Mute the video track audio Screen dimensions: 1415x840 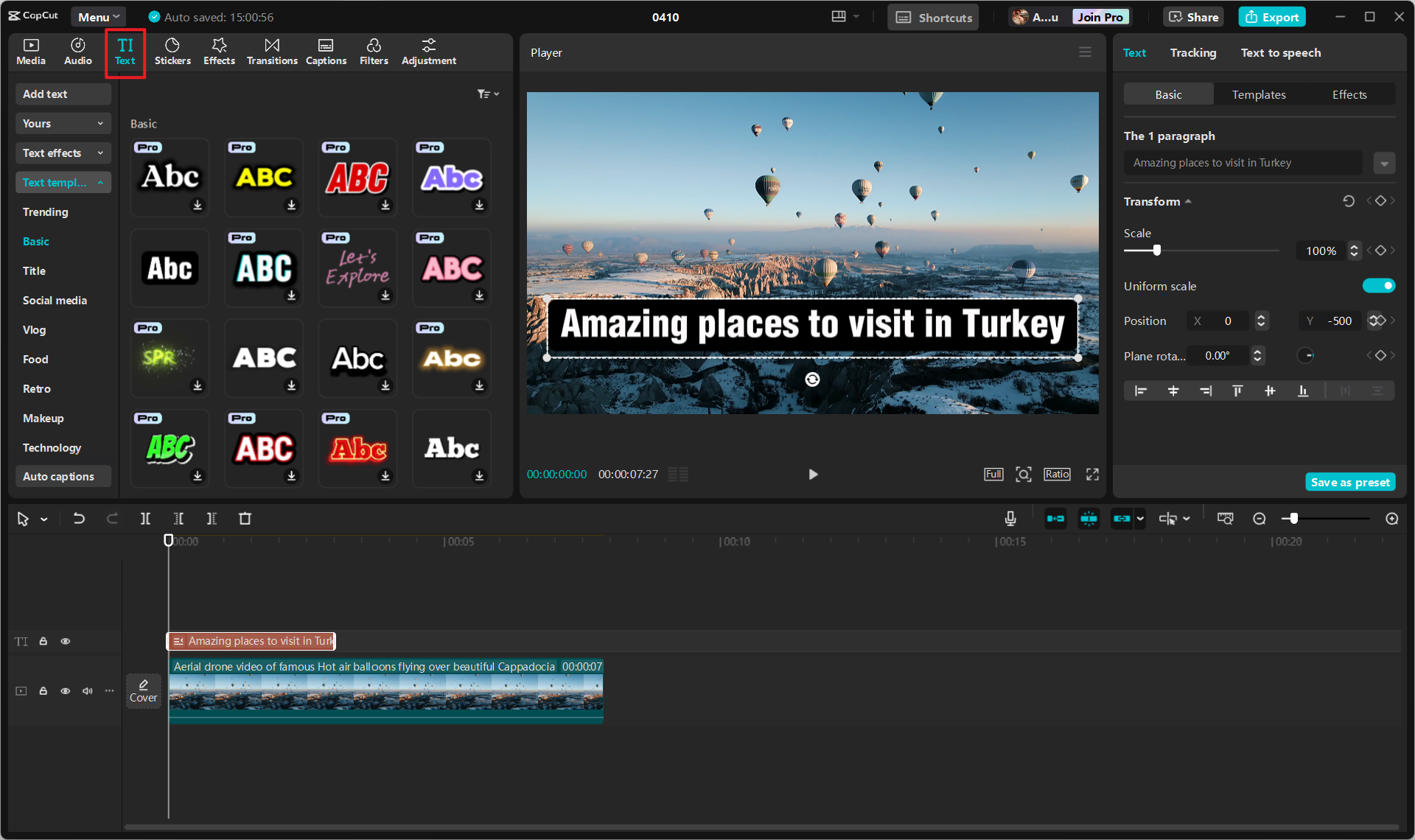pos(88,691)
